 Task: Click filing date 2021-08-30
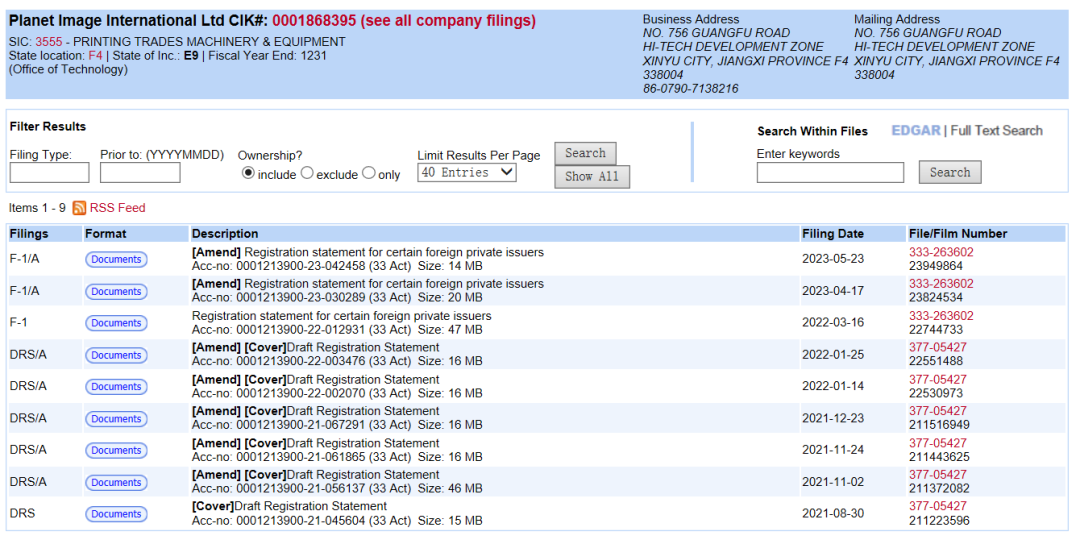click(x=833, y=515)
